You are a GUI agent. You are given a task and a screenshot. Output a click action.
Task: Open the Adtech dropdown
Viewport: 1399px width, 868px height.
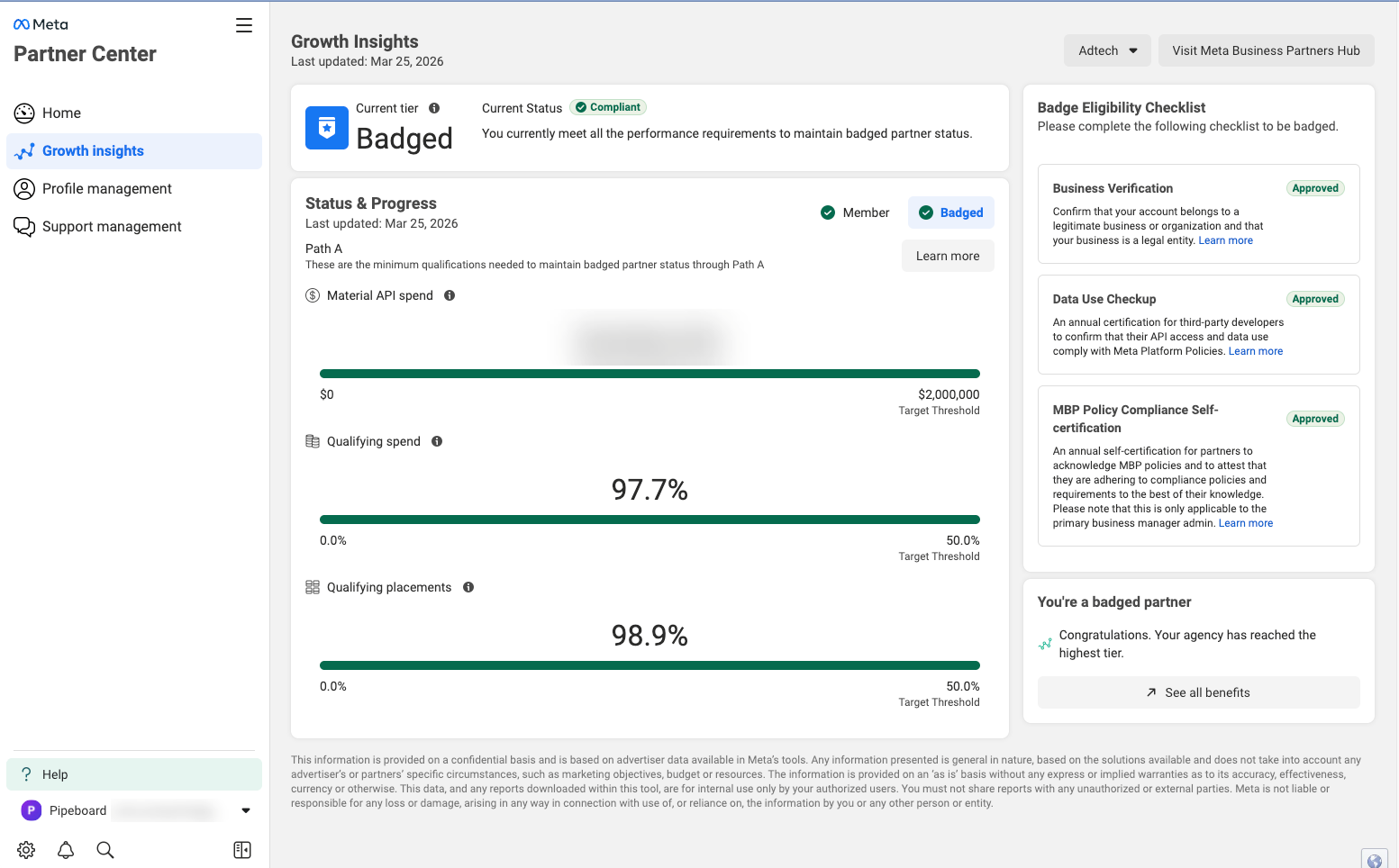(x=1107, y=50)
